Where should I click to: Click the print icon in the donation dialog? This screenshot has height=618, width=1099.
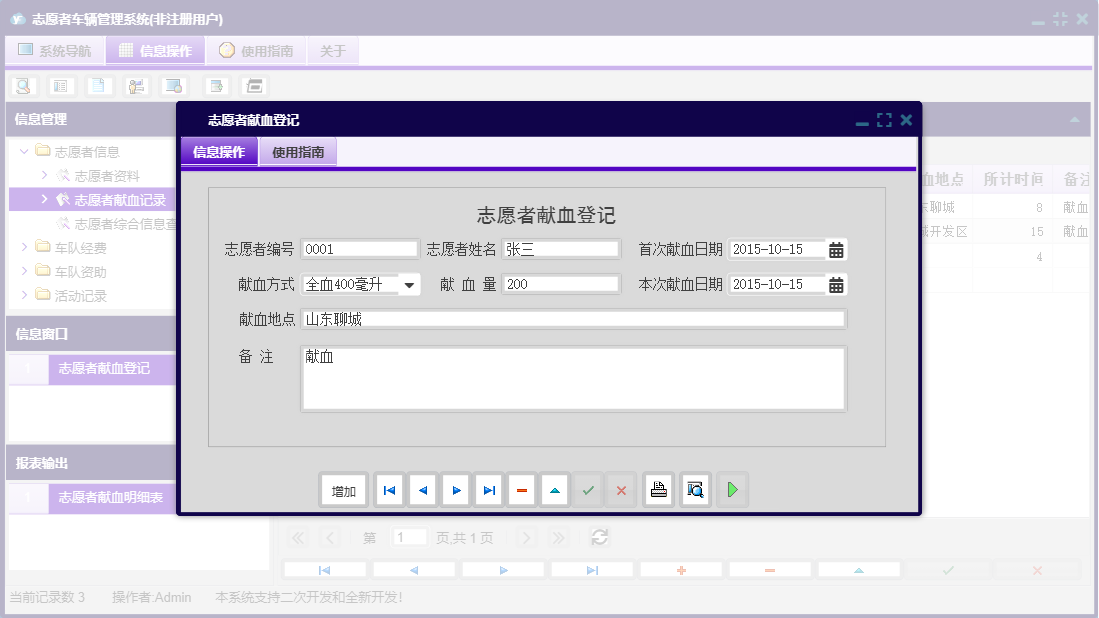(658, 489)
